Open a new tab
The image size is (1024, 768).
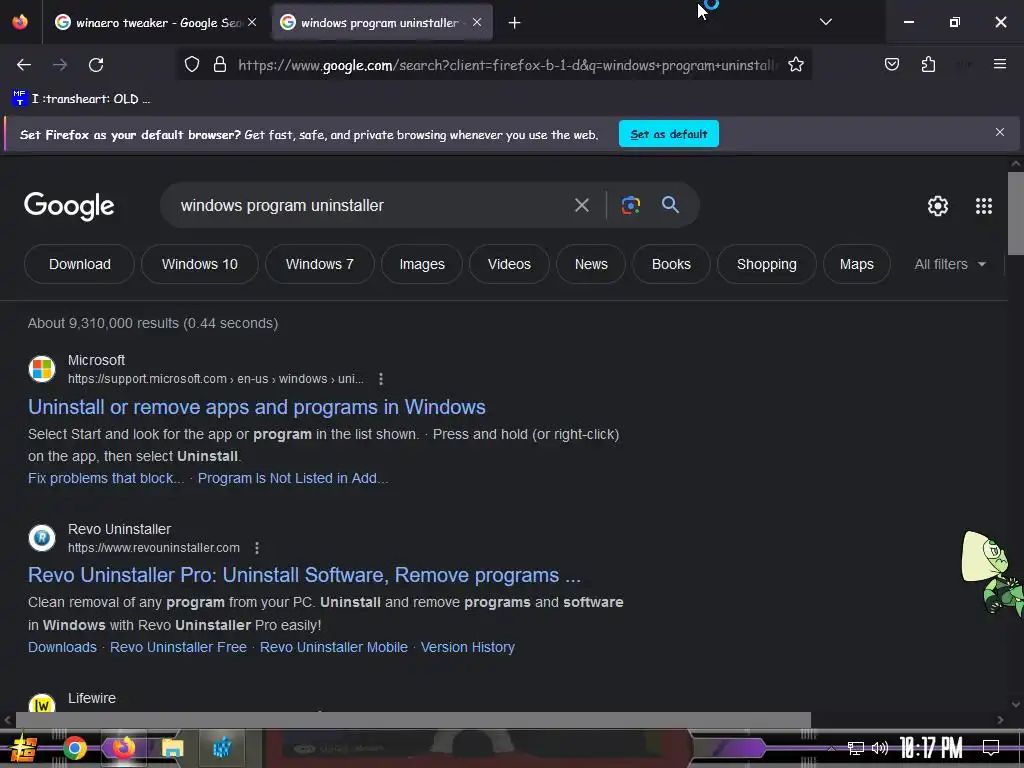click(515, 23)
